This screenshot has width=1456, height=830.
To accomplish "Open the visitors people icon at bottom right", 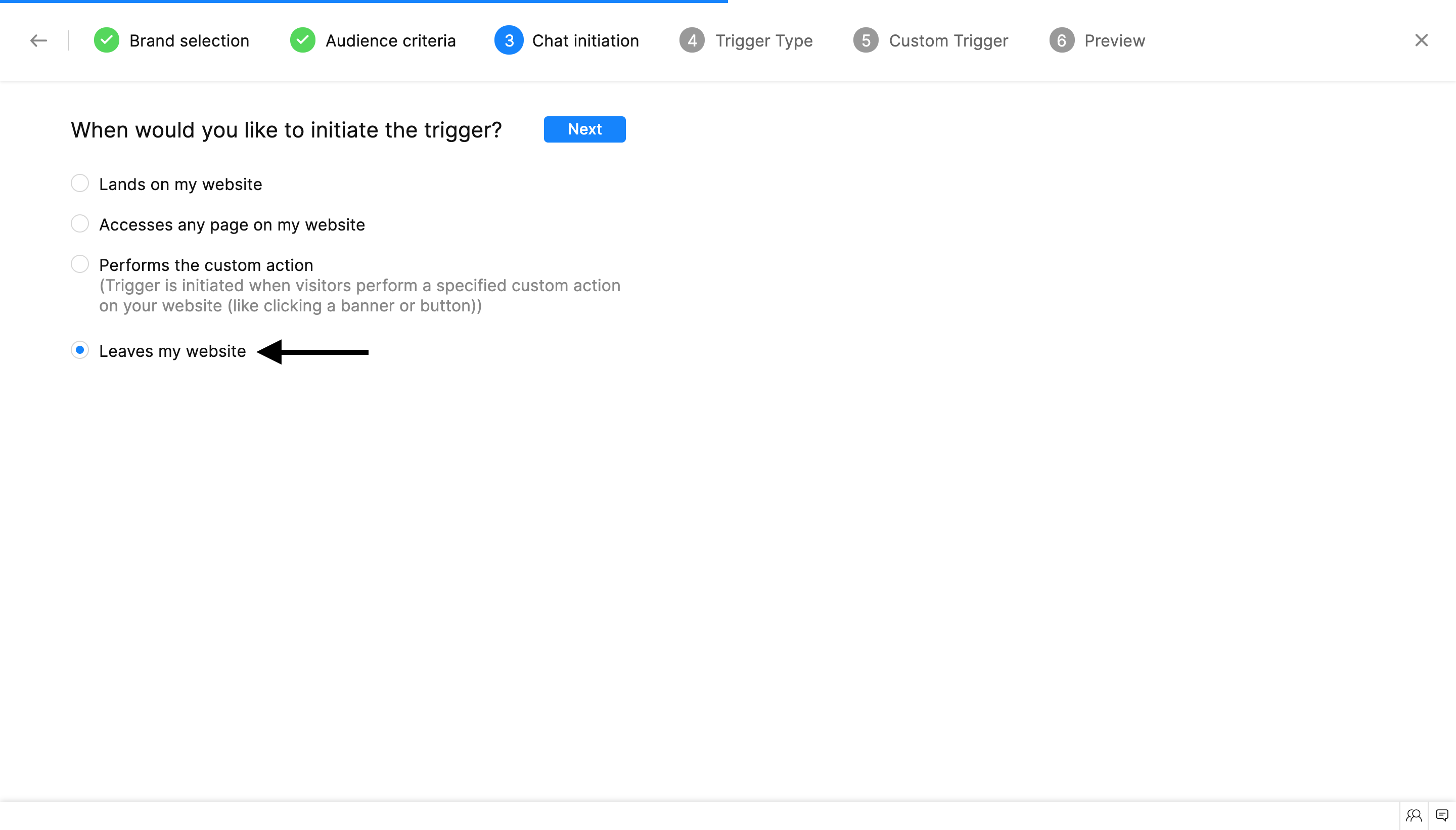I will (1414, 815).
